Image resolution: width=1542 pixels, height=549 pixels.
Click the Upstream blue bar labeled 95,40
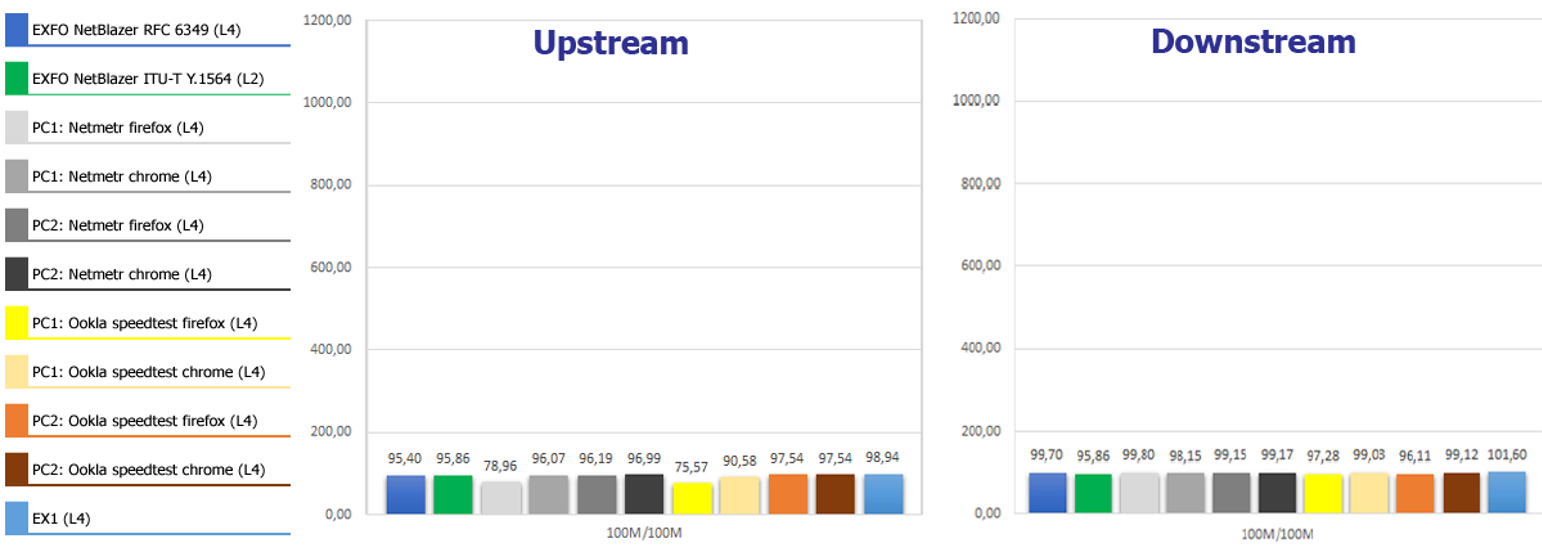click(405, 494)
